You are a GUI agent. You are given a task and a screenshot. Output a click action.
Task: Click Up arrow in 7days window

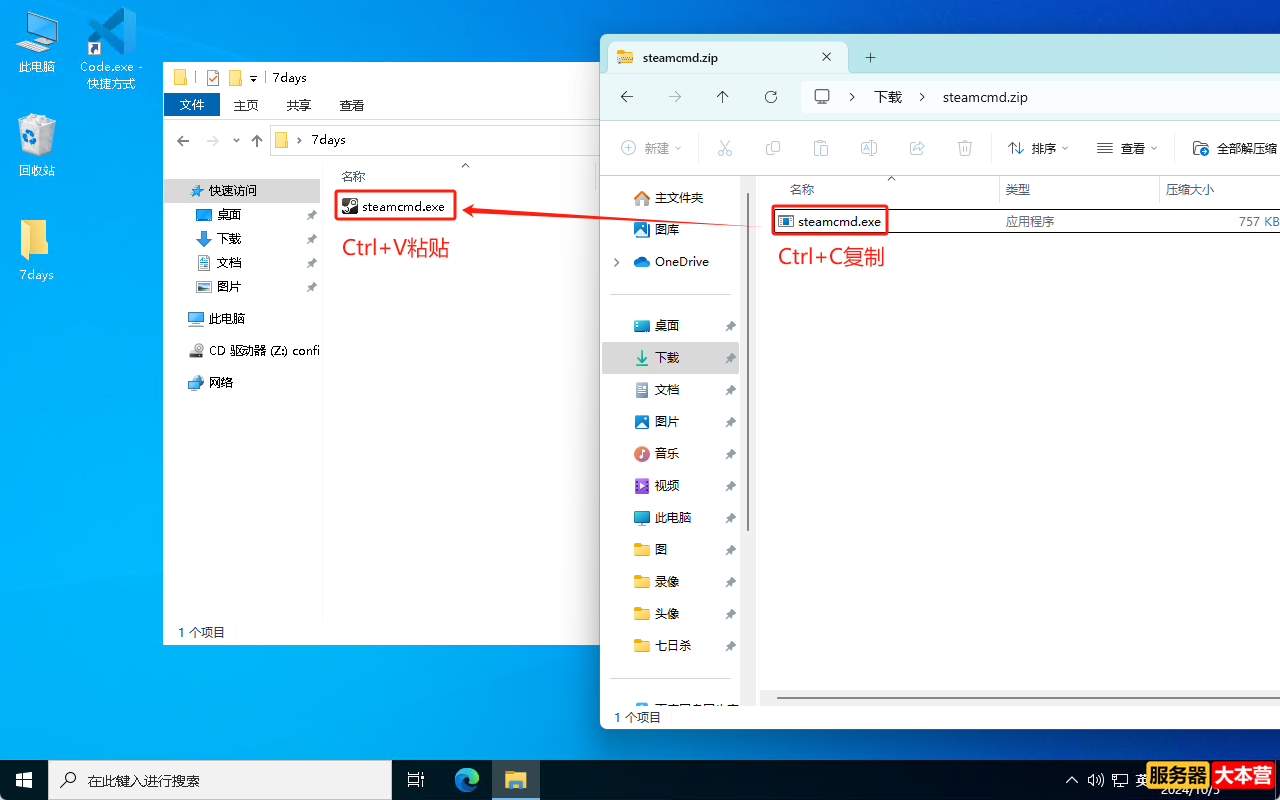coord(257,141)
